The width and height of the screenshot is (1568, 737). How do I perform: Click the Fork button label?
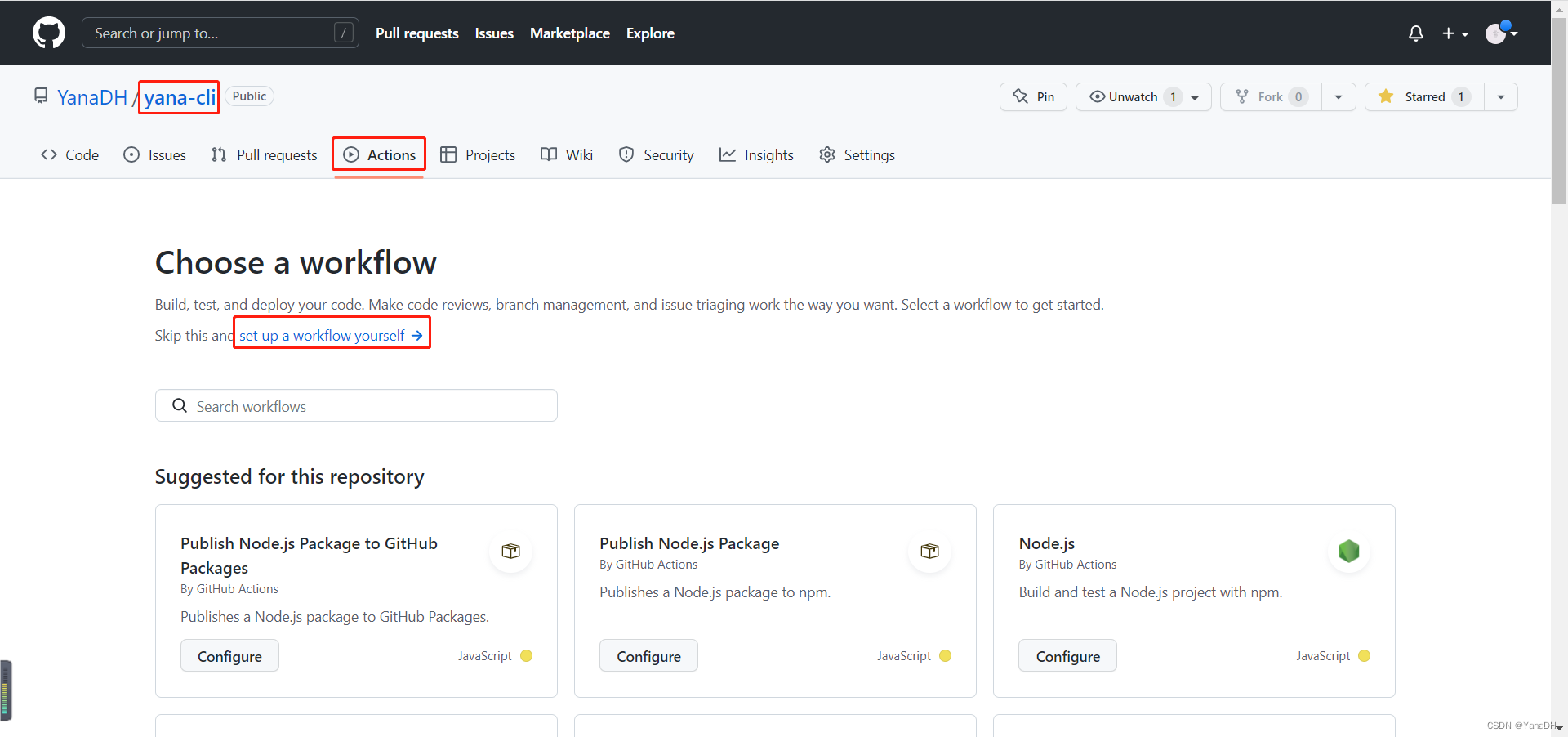point(1270,96)
